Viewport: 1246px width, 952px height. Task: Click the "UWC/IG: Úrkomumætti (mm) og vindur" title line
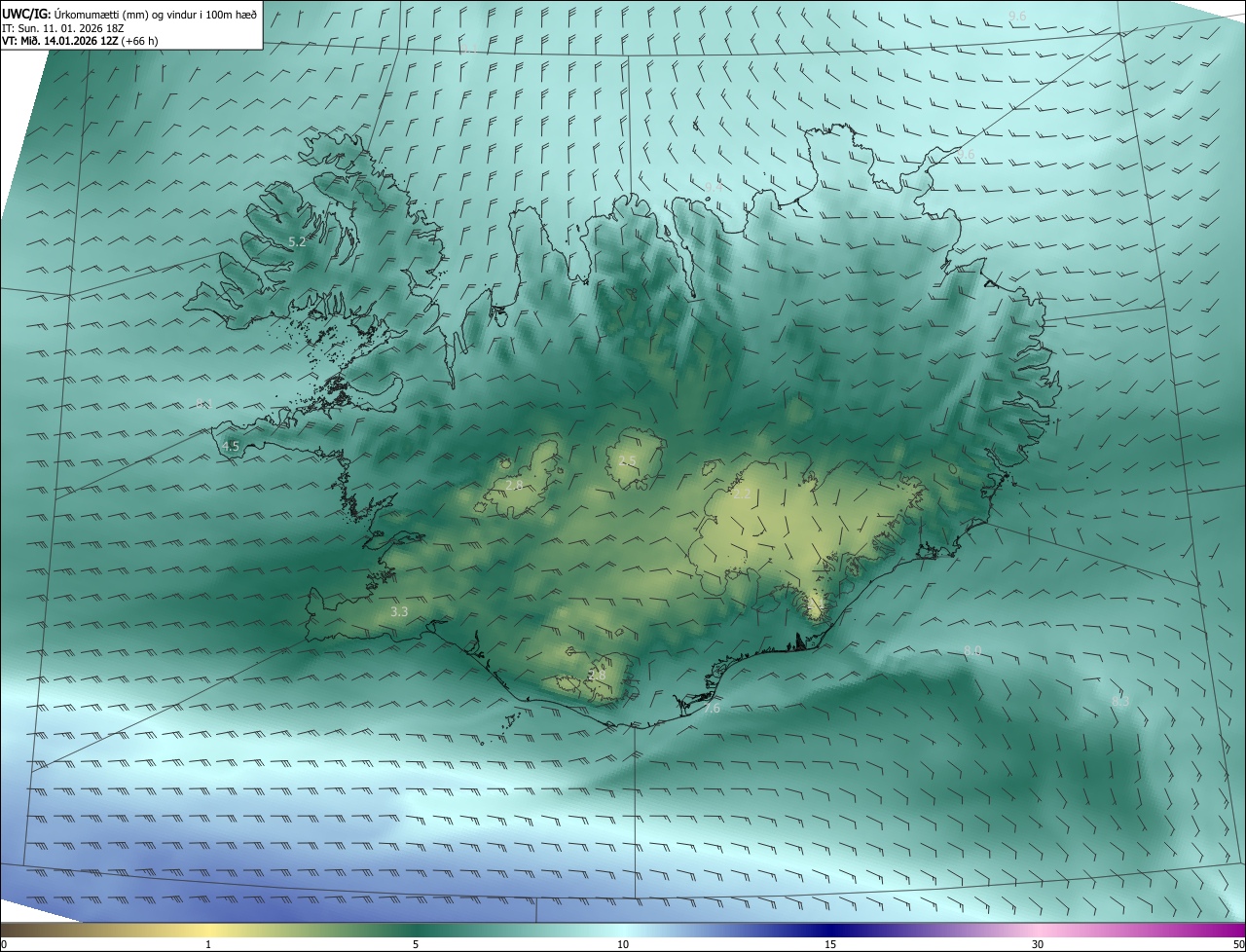129,13
